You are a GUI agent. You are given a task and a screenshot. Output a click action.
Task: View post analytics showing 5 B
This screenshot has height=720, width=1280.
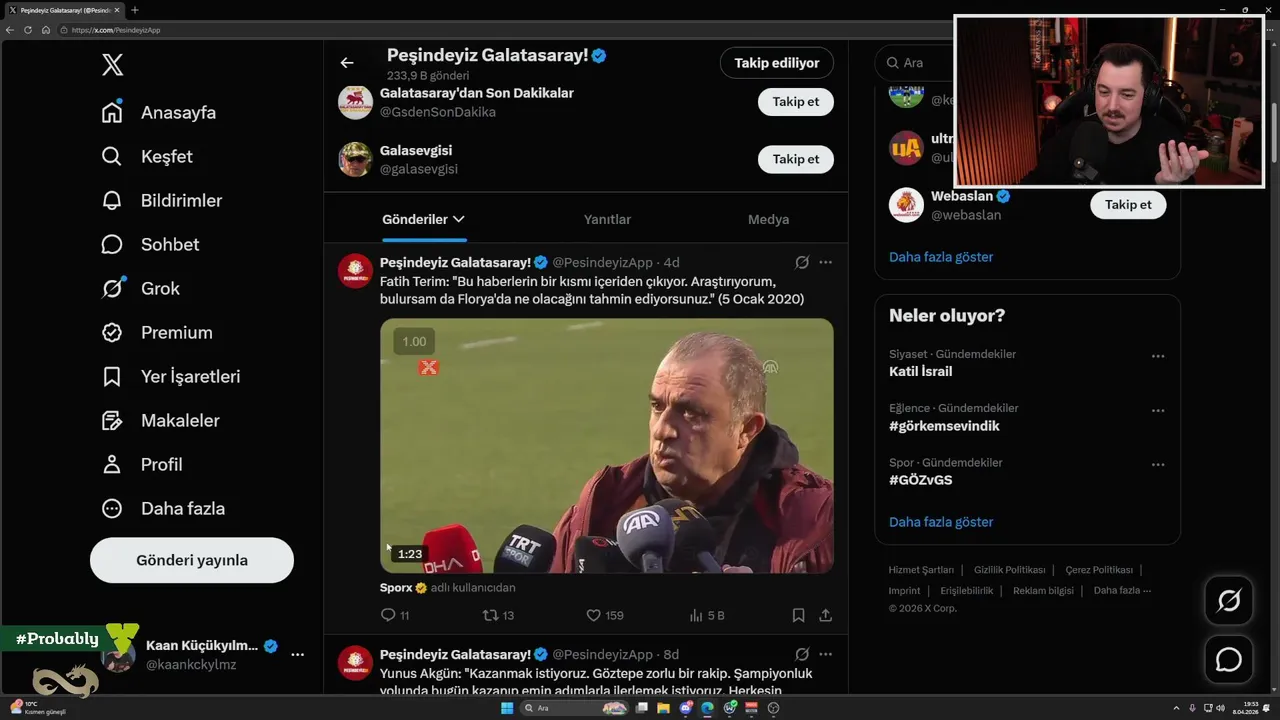(x=707, y=615)
